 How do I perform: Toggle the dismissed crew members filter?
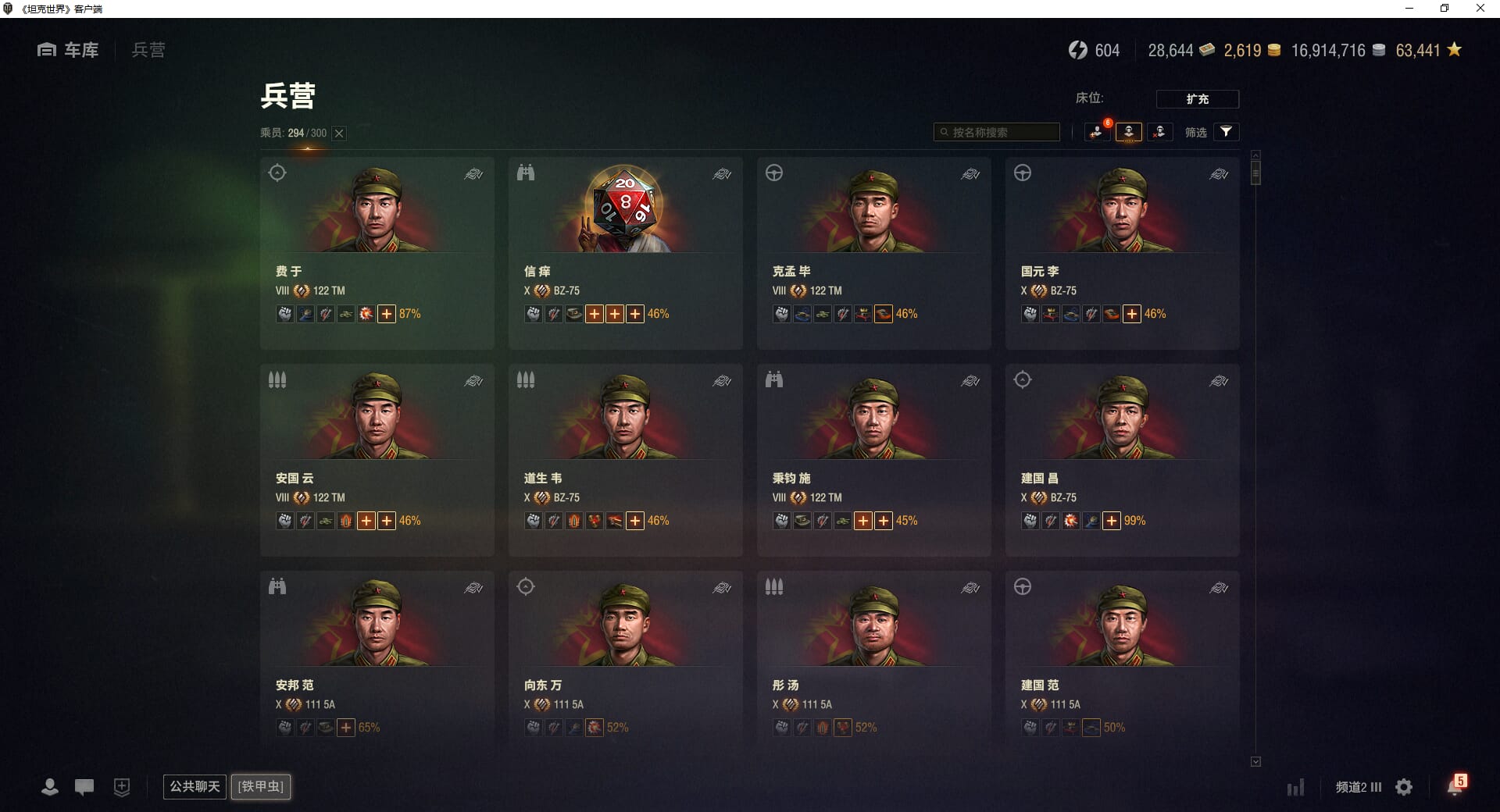pos(1159,132)
